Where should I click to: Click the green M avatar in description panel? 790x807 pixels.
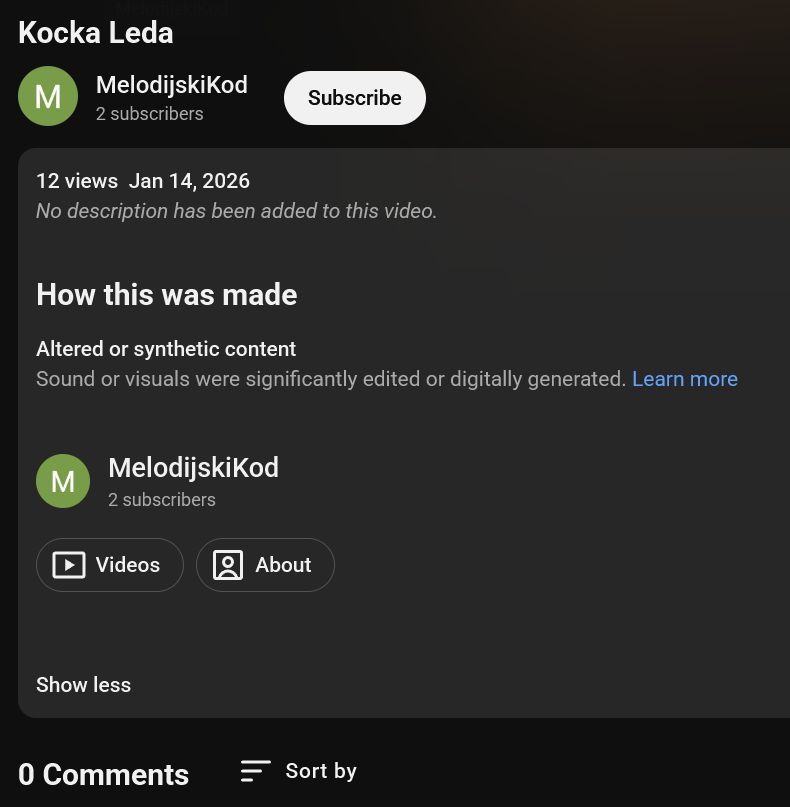pos(63,481)
